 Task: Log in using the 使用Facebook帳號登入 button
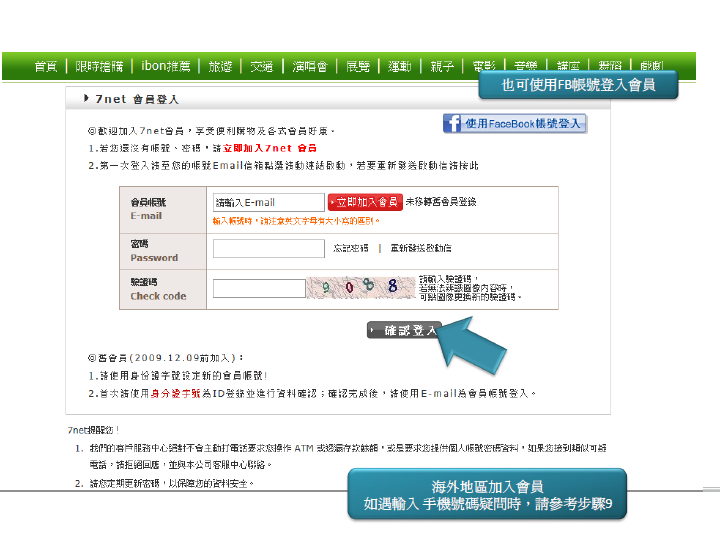515,124
